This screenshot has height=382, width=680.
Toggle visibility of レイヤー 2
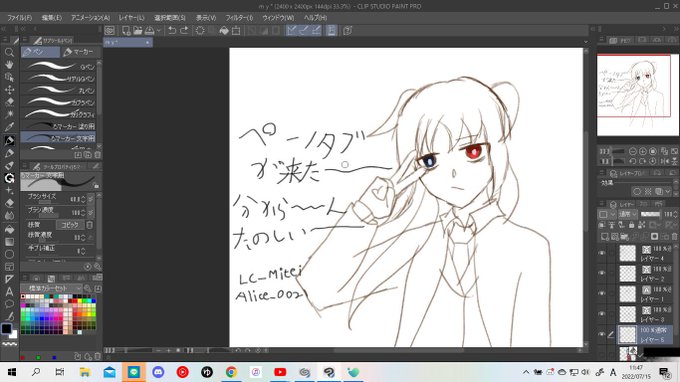pyautogui.click(x=602, y=273)
